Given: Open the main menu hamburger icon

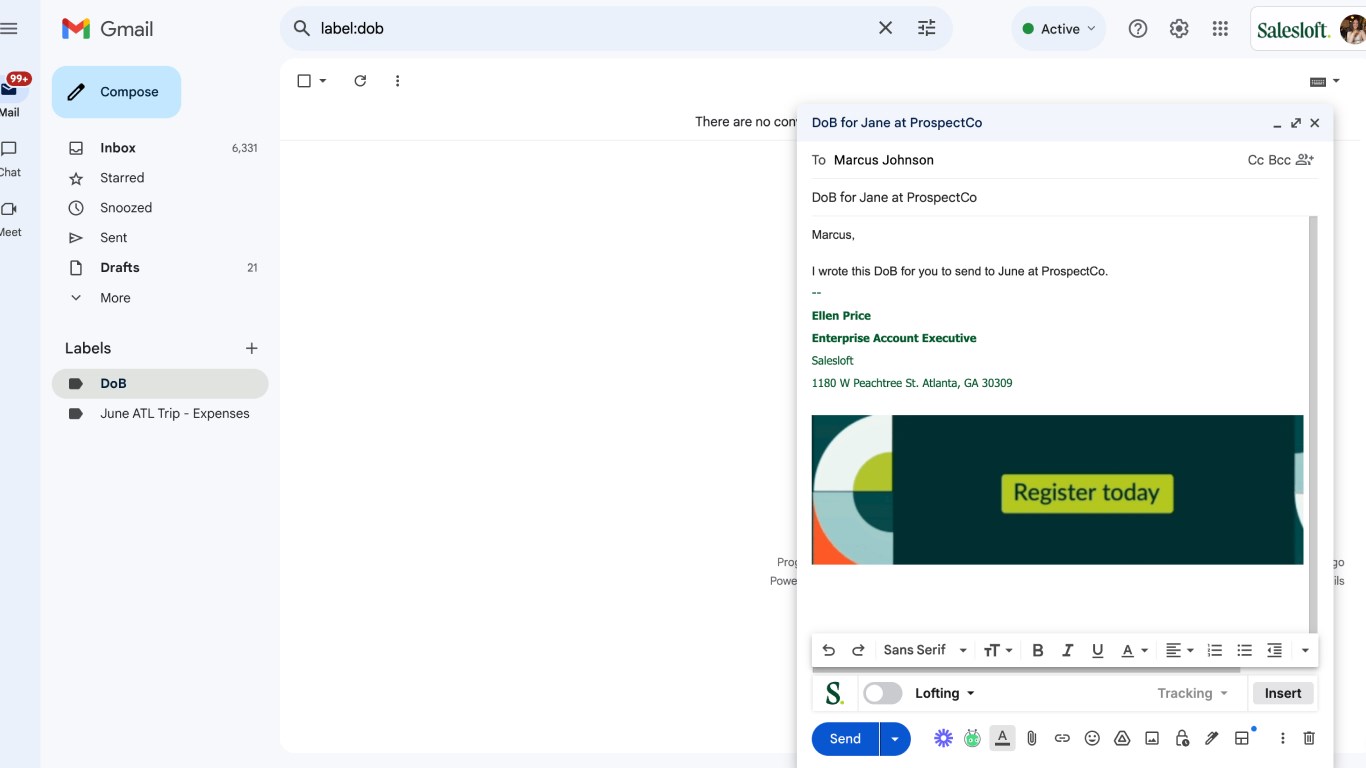Looking at the screenshot, I should click(9, 29).
